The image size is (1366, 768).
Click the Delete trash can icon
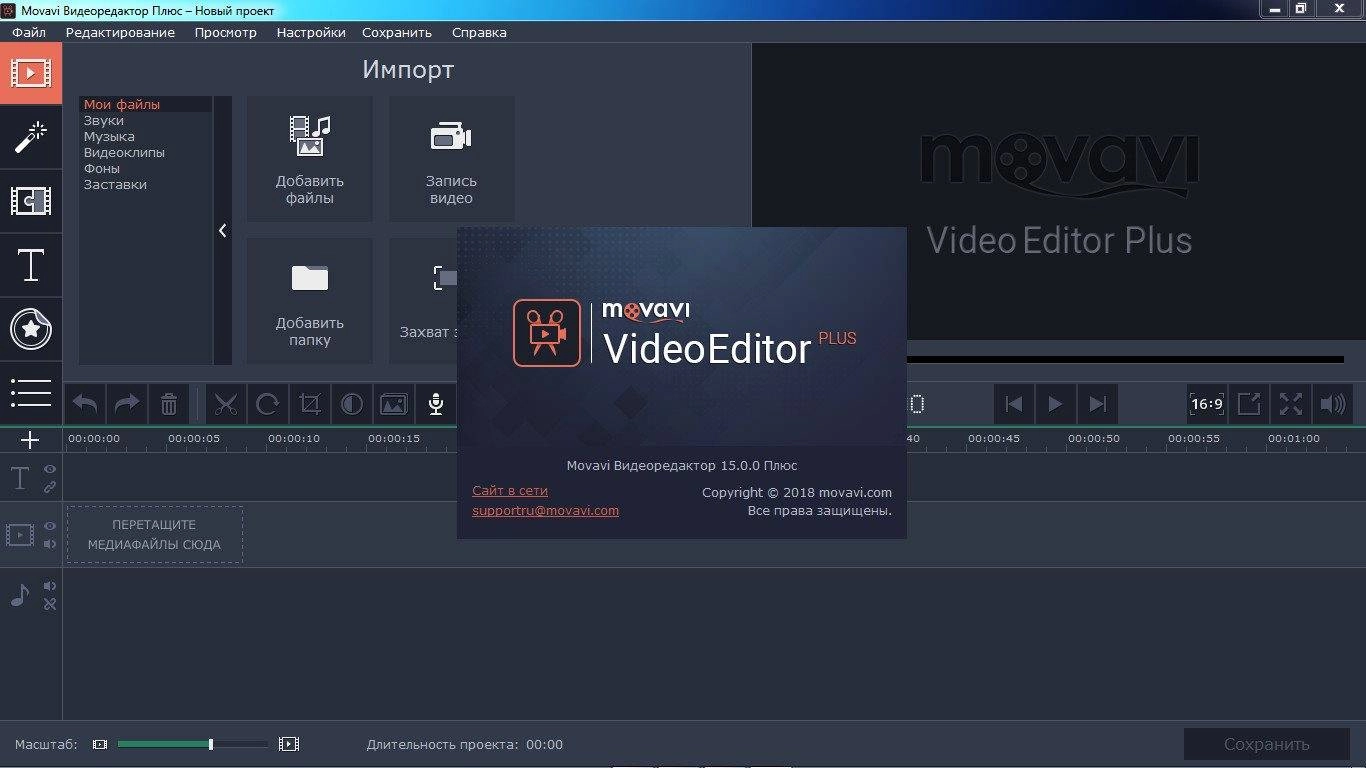[169, 404]
